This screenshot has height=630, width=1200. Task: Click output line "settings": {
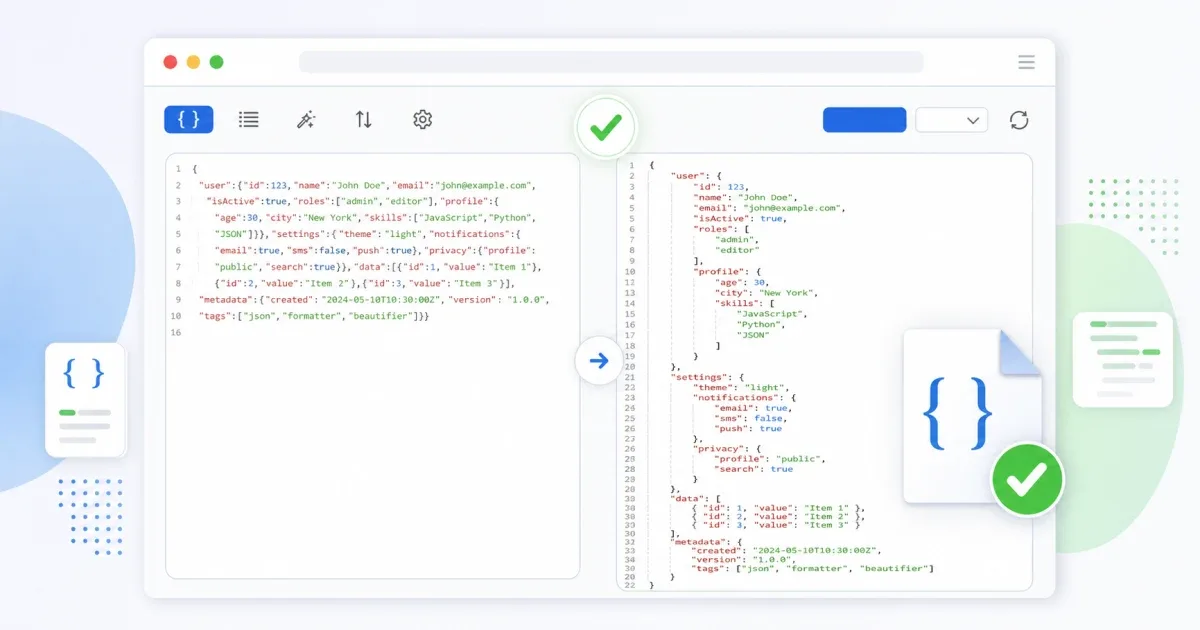click(708, 377)
